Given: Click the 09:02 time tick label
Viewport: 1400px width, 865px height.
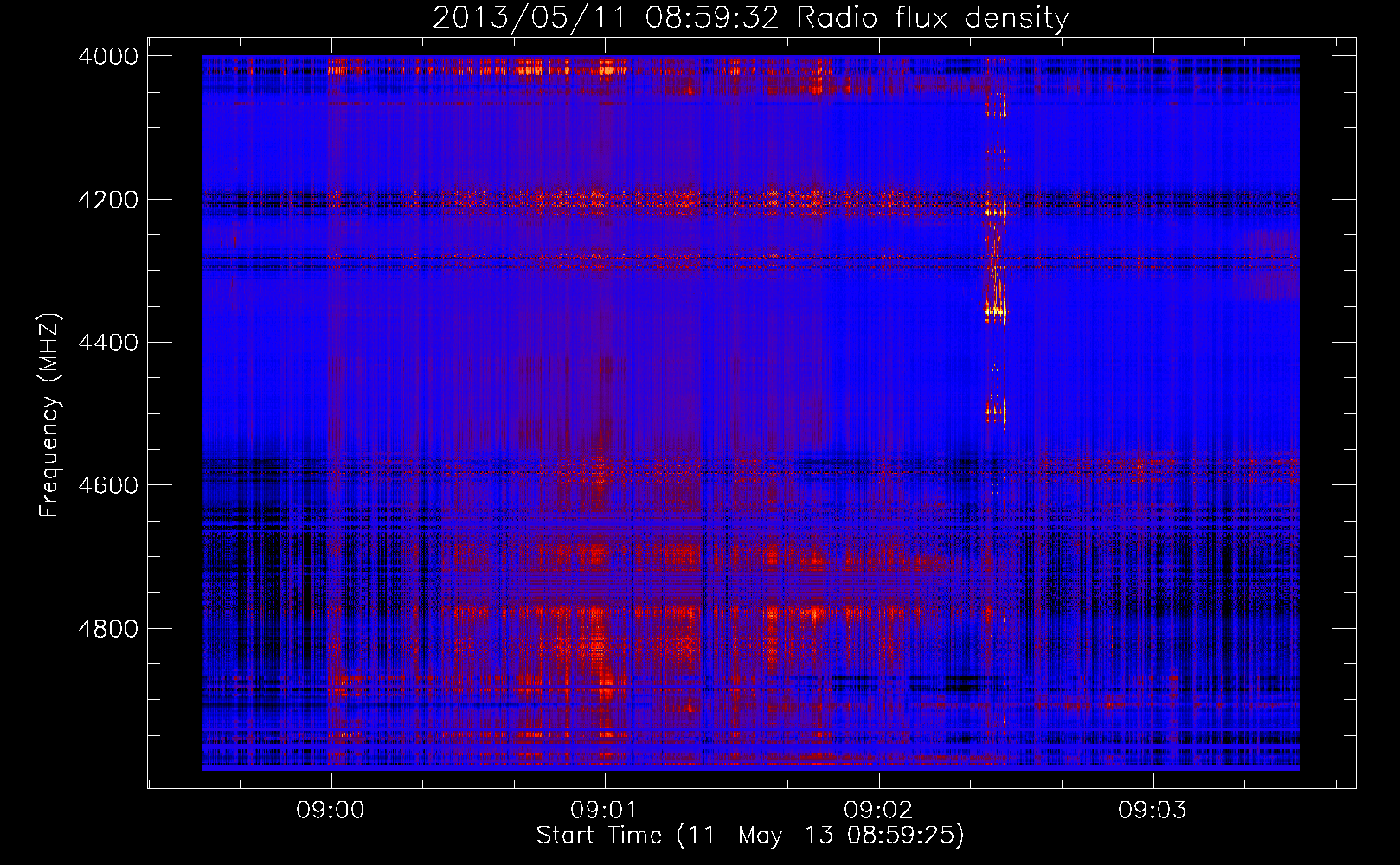Looking at the screenshot, I should point(879,811).
